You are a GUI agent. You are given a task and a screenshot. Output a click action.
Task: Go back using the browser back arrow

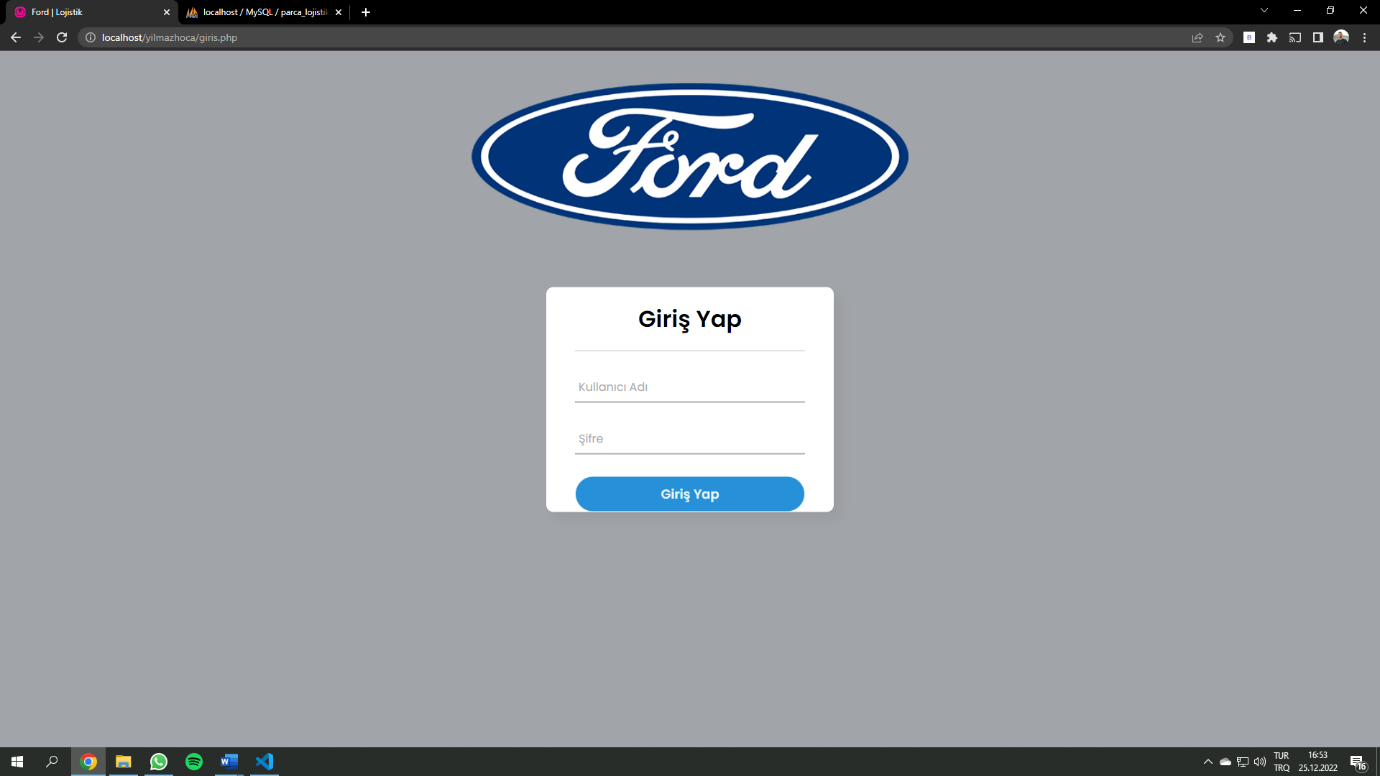[15, 38]
